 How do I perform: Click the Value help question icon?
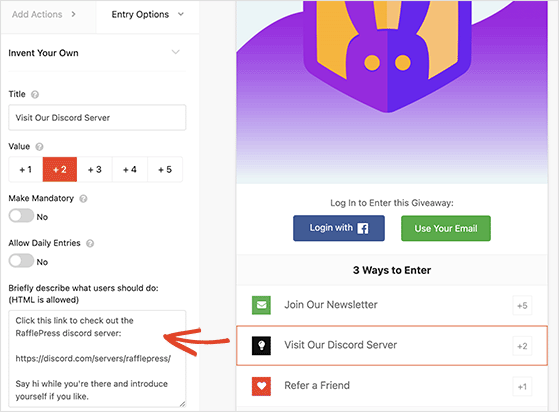pos(39,146)
